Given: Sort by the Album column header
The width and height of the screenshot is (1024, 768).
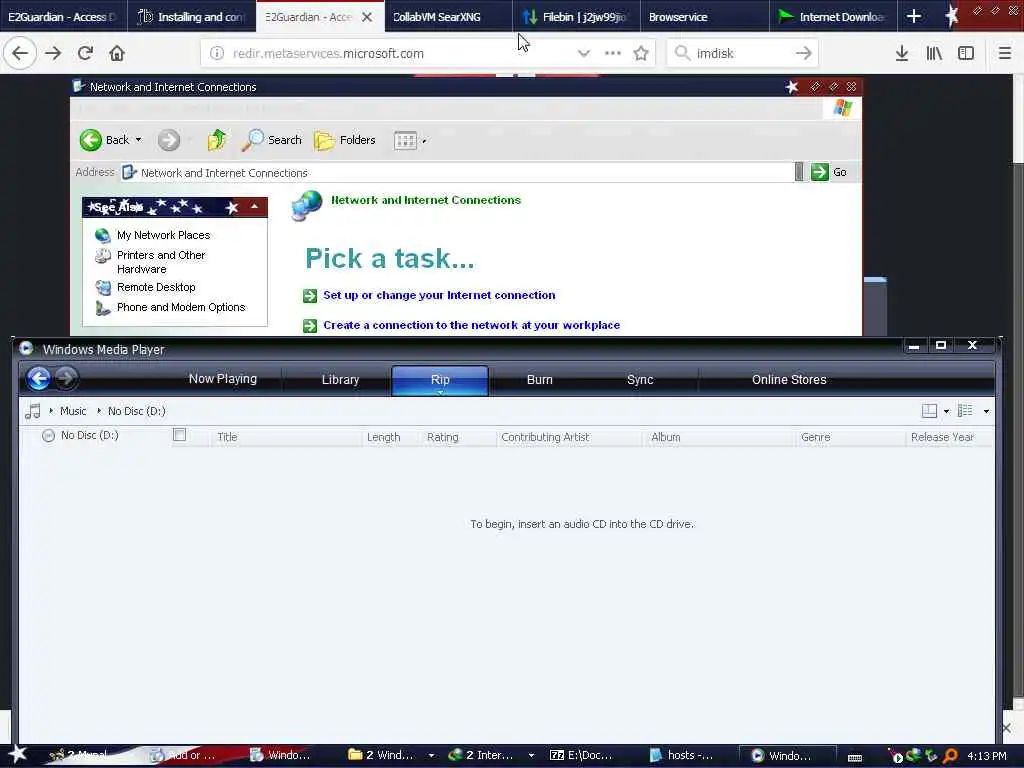Looking at the screenshot, I should coord(719,437).
